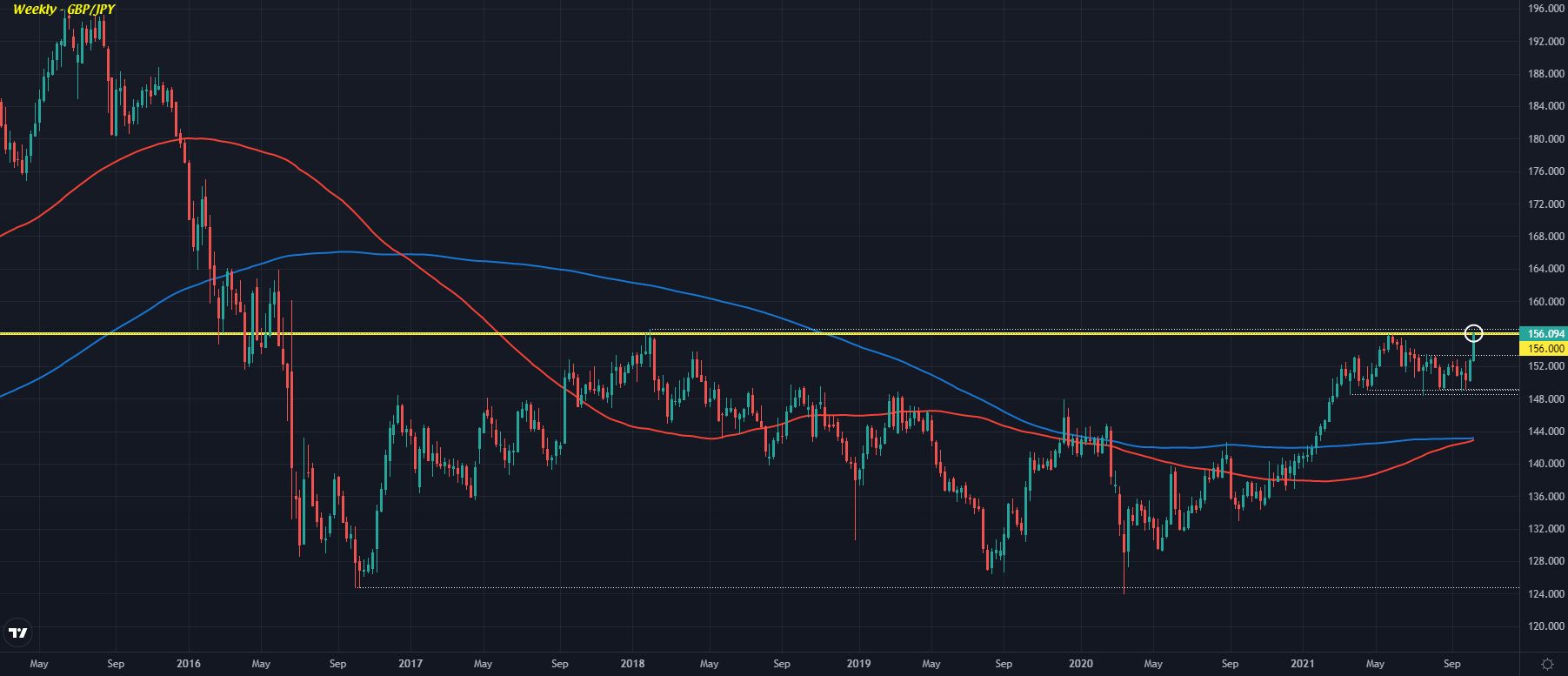
Task: Click the 2021 label on the time axis
Action: point(1303,664)
